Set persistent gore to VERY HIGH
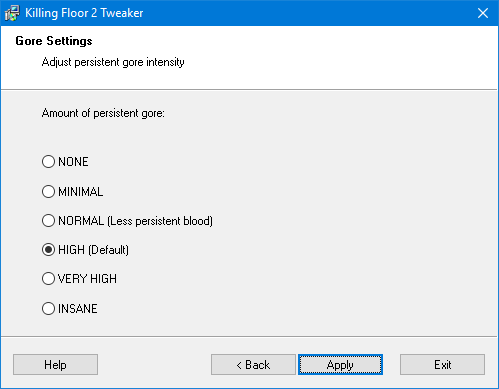Image resolution: width=499 pixels, height=389 pixels. coord(48,279)
